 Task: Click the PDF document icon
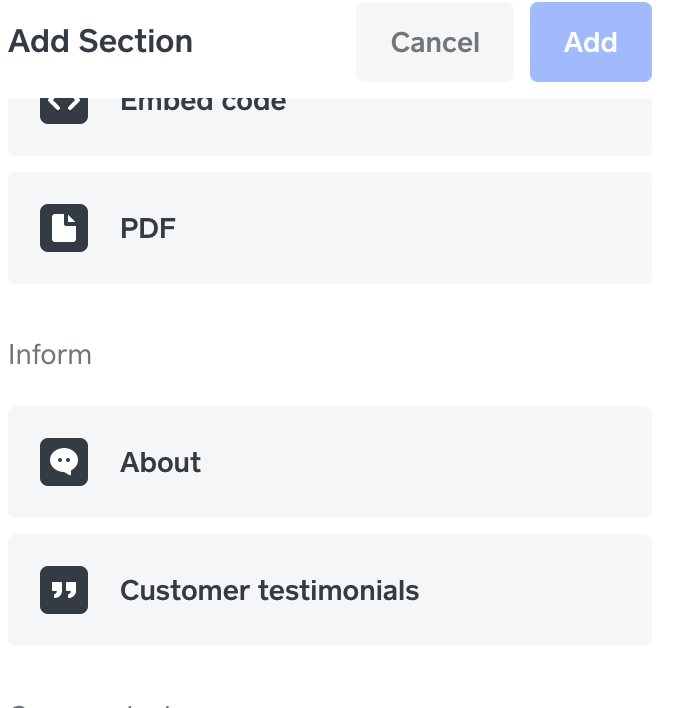pyautogui.click(x=64, y=228)
